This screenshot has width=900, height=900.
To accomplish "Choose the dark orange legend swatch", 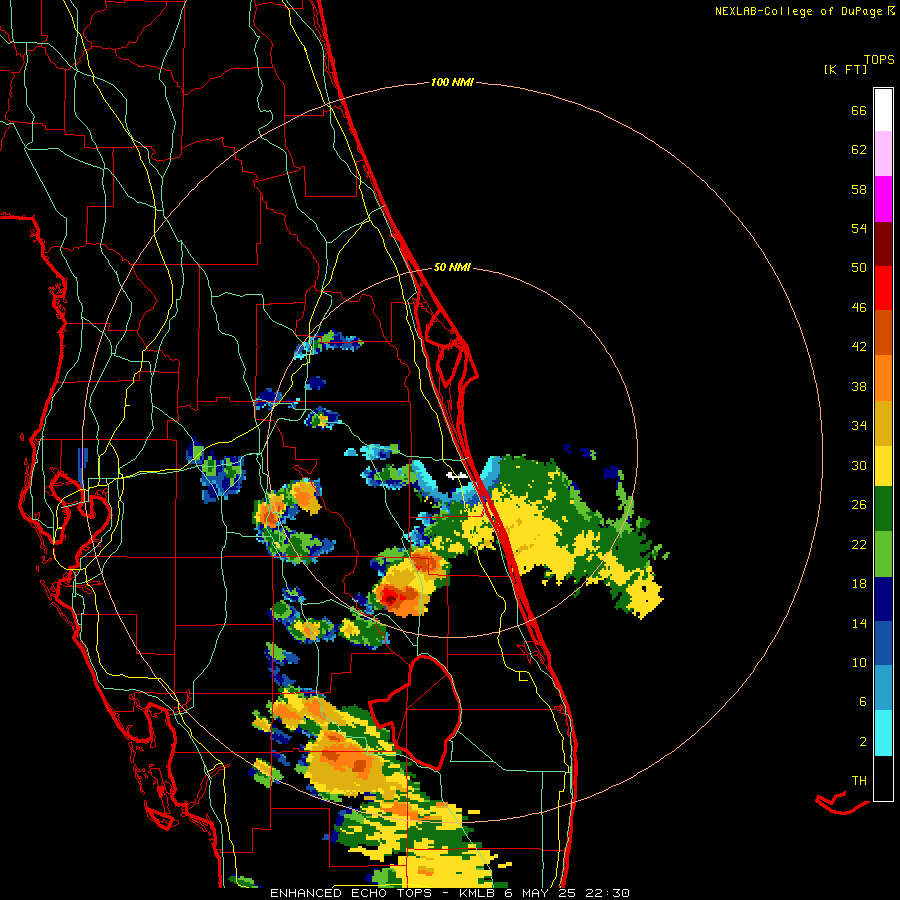I will [x=883, y=333].
